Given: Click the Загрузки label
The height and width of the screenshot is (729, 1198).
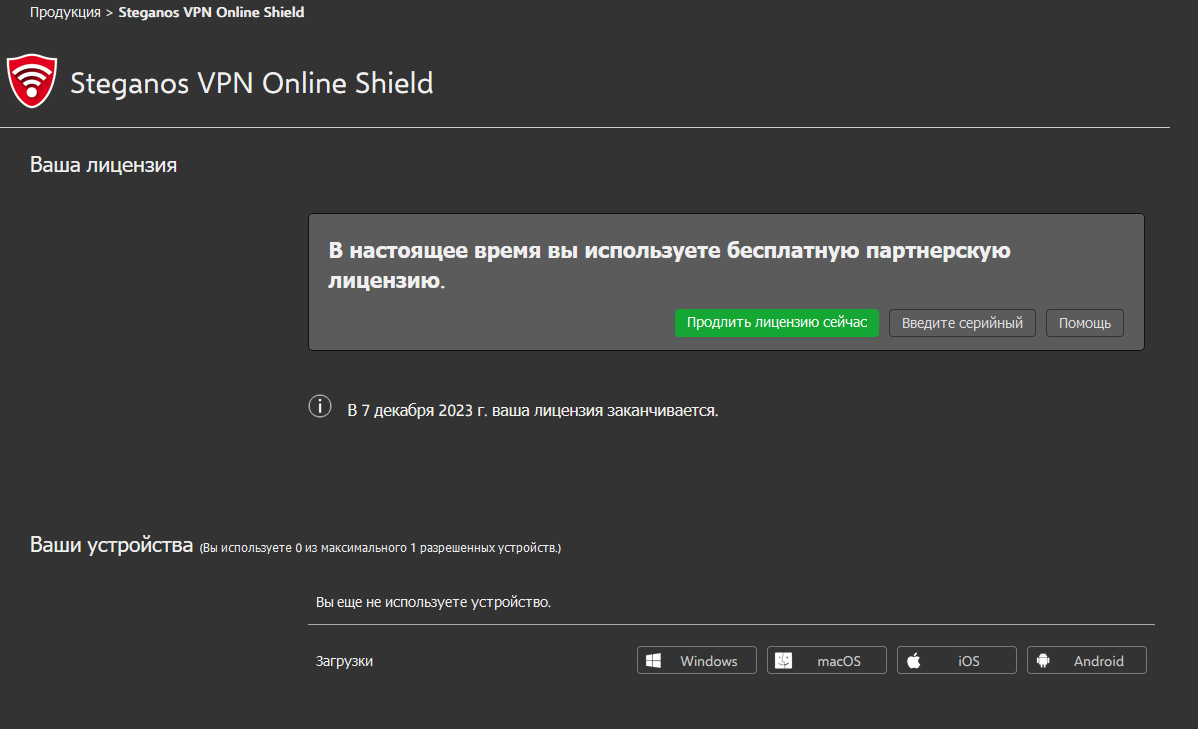Looking at the screenshot, I should [344, 661].
